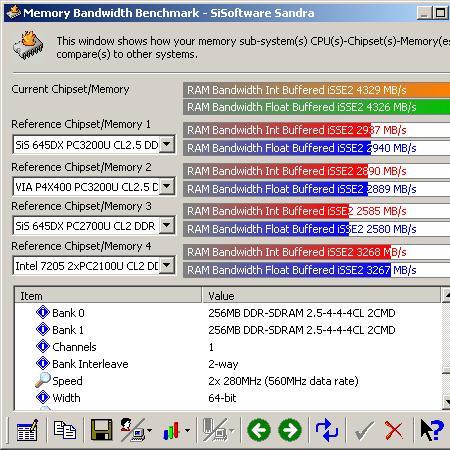Refresh benchmark with blue arrows icon
The image size is (450, 450).
(327, 430)
